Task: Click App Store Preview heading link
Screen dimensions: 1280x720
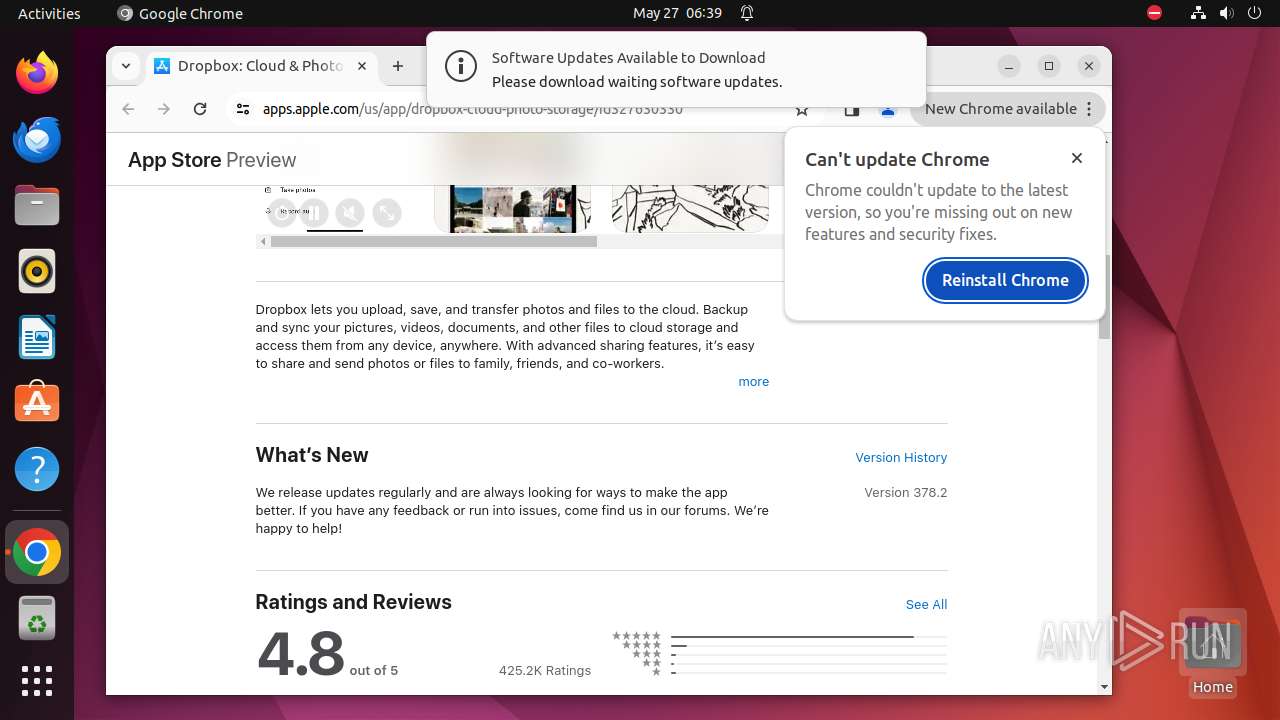Action: click(212, 160)
